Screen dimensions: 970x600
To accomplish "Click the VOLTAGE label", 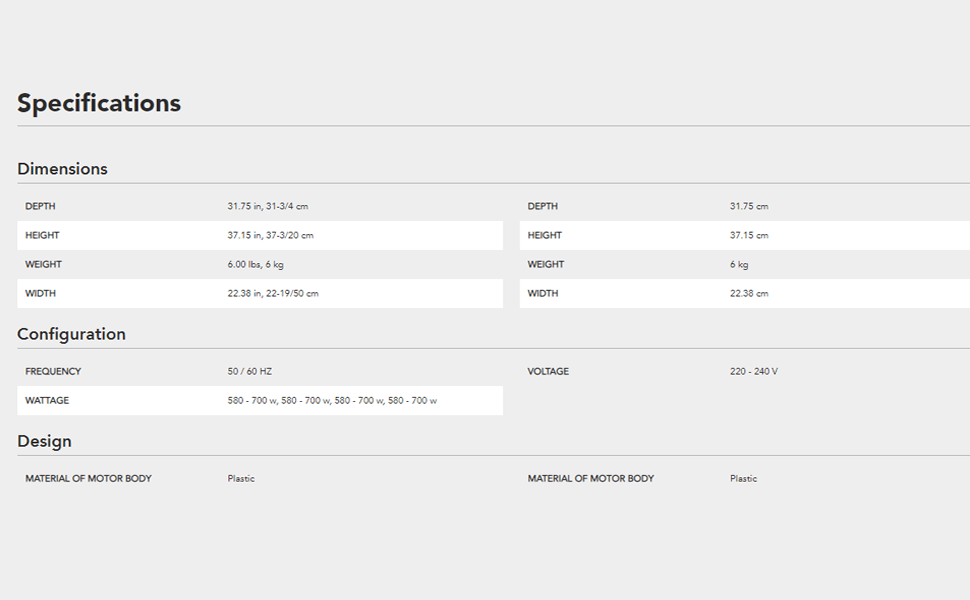I will [548, 371].
